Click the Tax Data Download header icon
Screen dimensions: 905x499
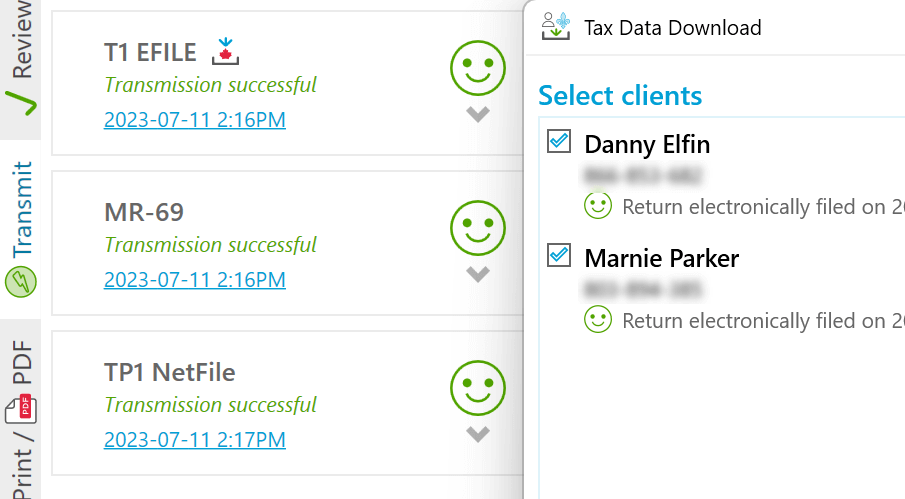tap(556, 27)
